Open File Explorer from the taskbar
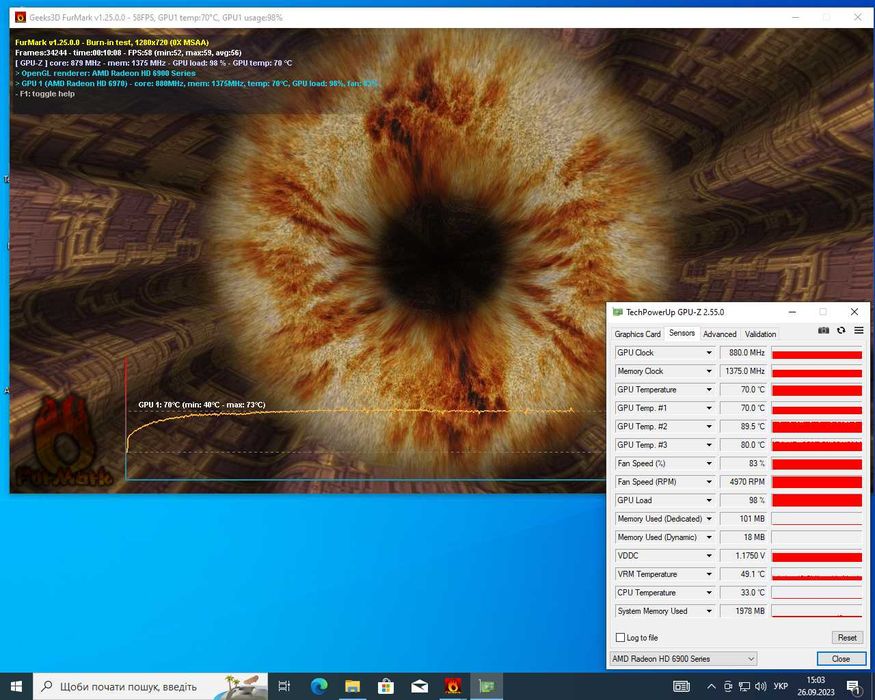 tap(352, 686)
